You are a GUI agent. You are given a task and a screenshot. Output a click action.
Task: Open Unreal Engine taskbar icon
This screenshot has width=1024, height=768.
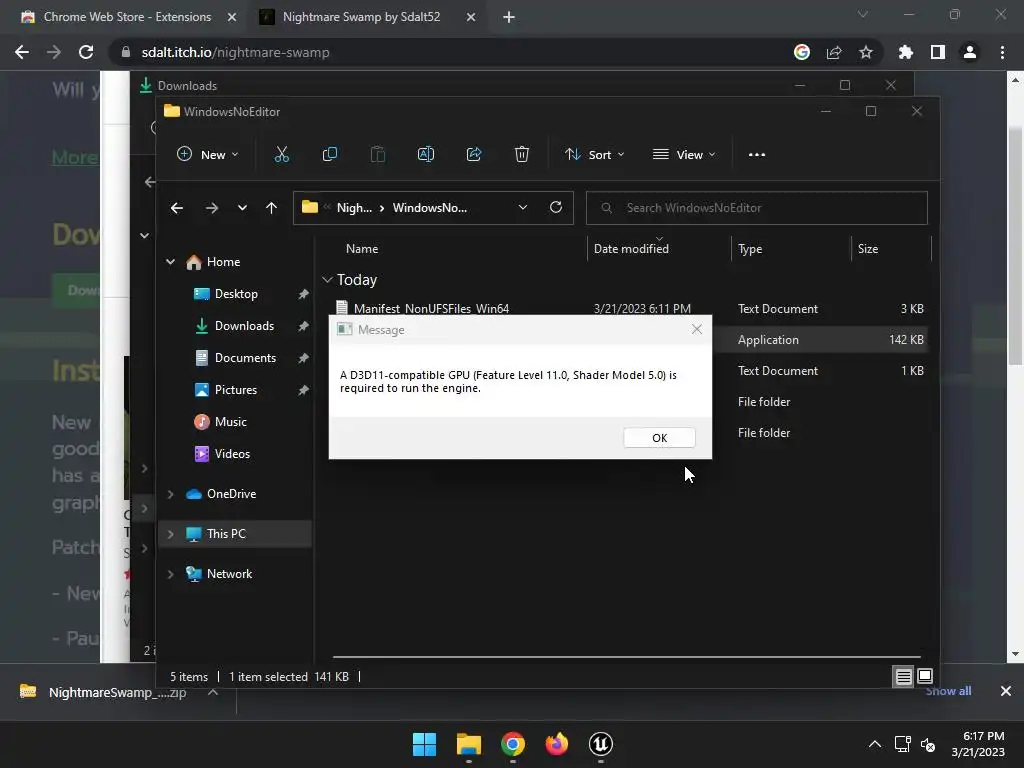coord(600,744)
